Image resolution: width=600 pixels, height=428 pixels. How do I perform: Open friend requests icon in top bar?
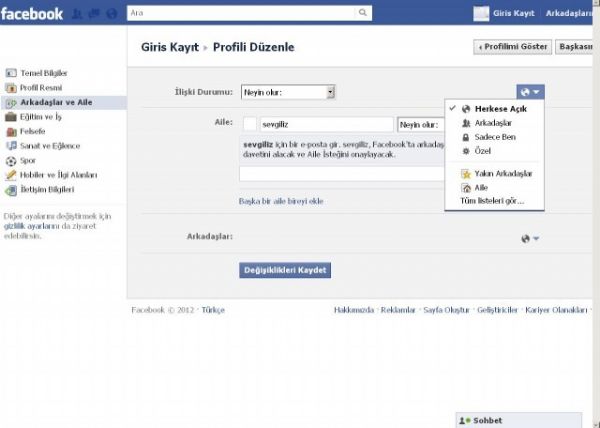[77, 14]
